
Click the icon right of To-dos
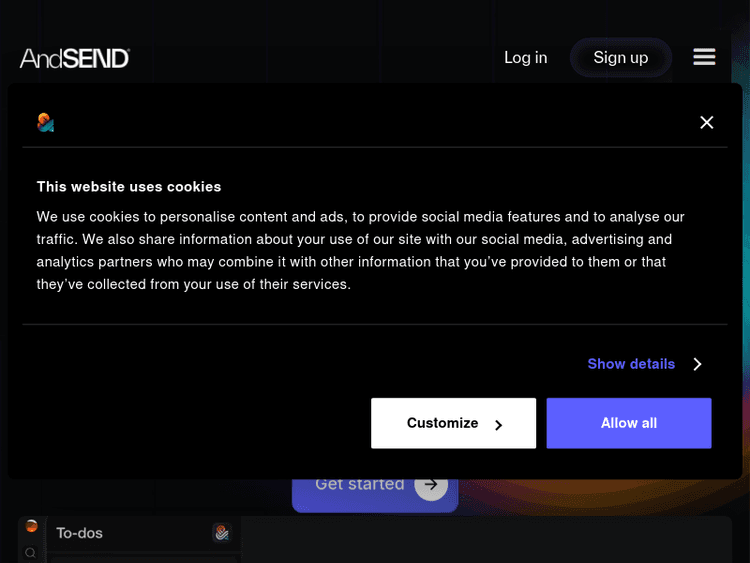[221, 533]
